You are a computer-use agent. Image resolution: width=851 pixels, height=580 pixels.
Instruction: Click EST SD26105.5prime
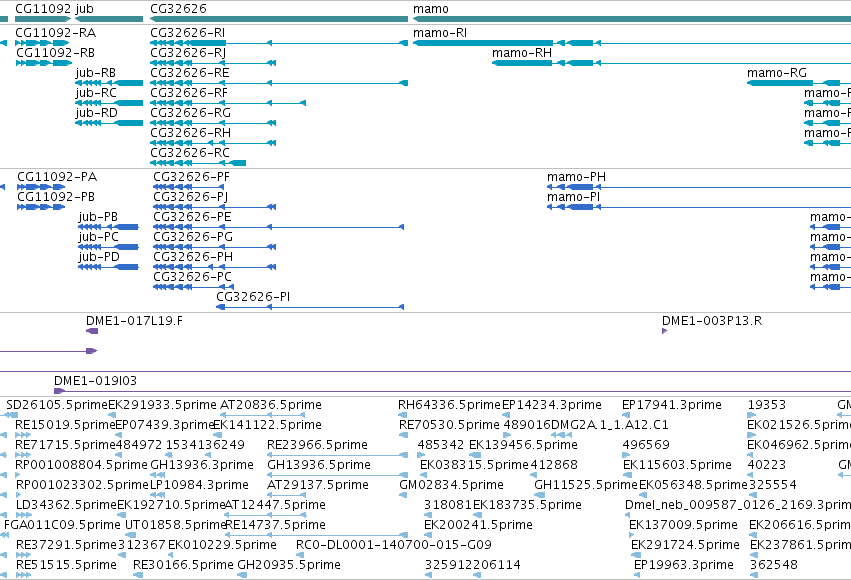(57, 405)
